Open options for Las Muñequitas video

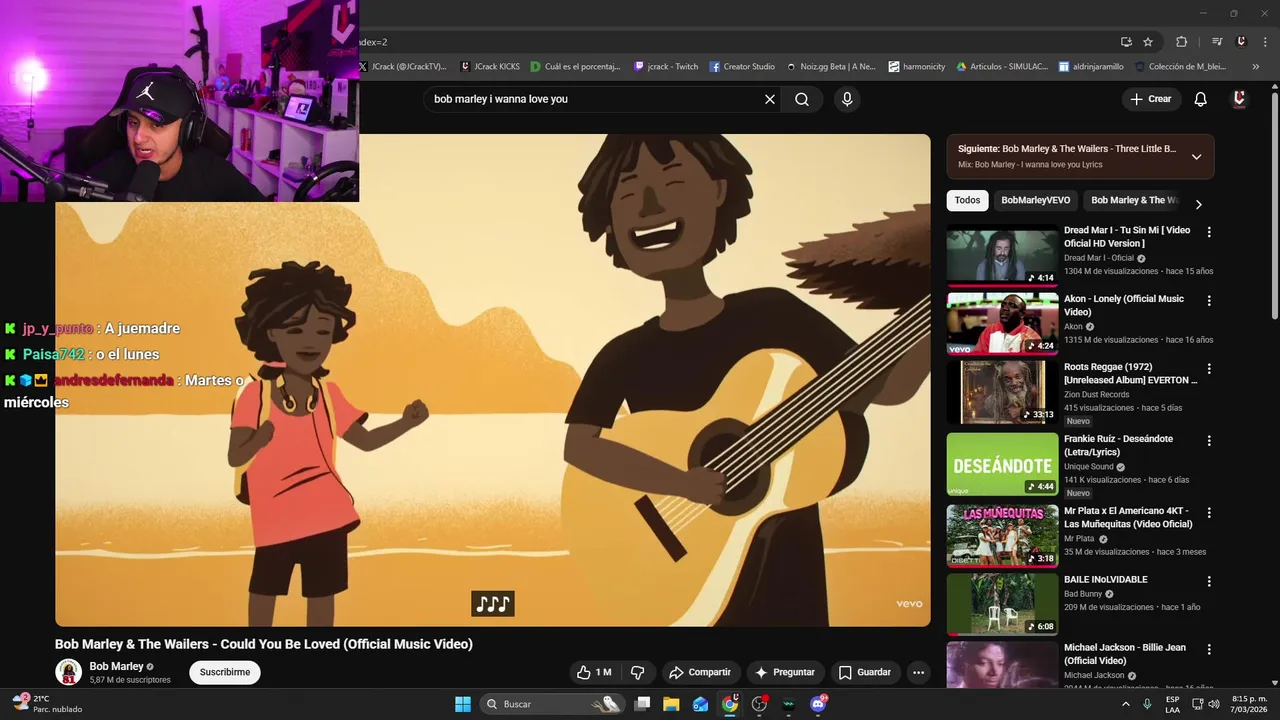[x=1209, y=512]
